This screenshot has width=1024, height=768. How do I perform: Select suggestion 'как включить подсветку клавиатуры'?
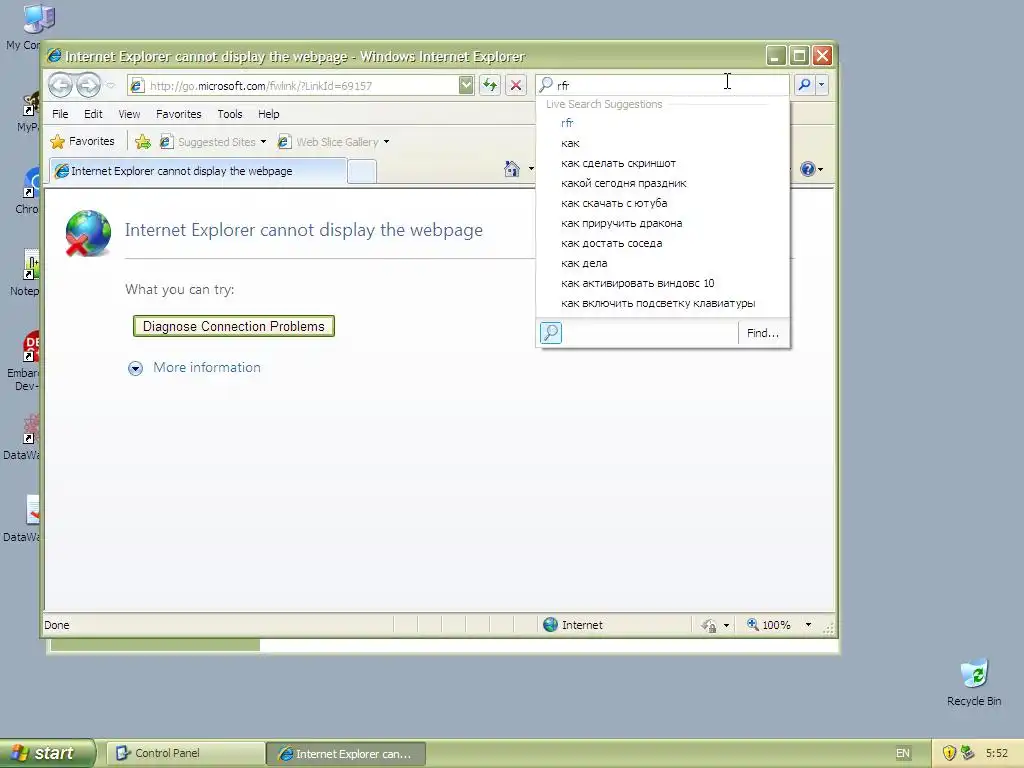pos(662,304)
